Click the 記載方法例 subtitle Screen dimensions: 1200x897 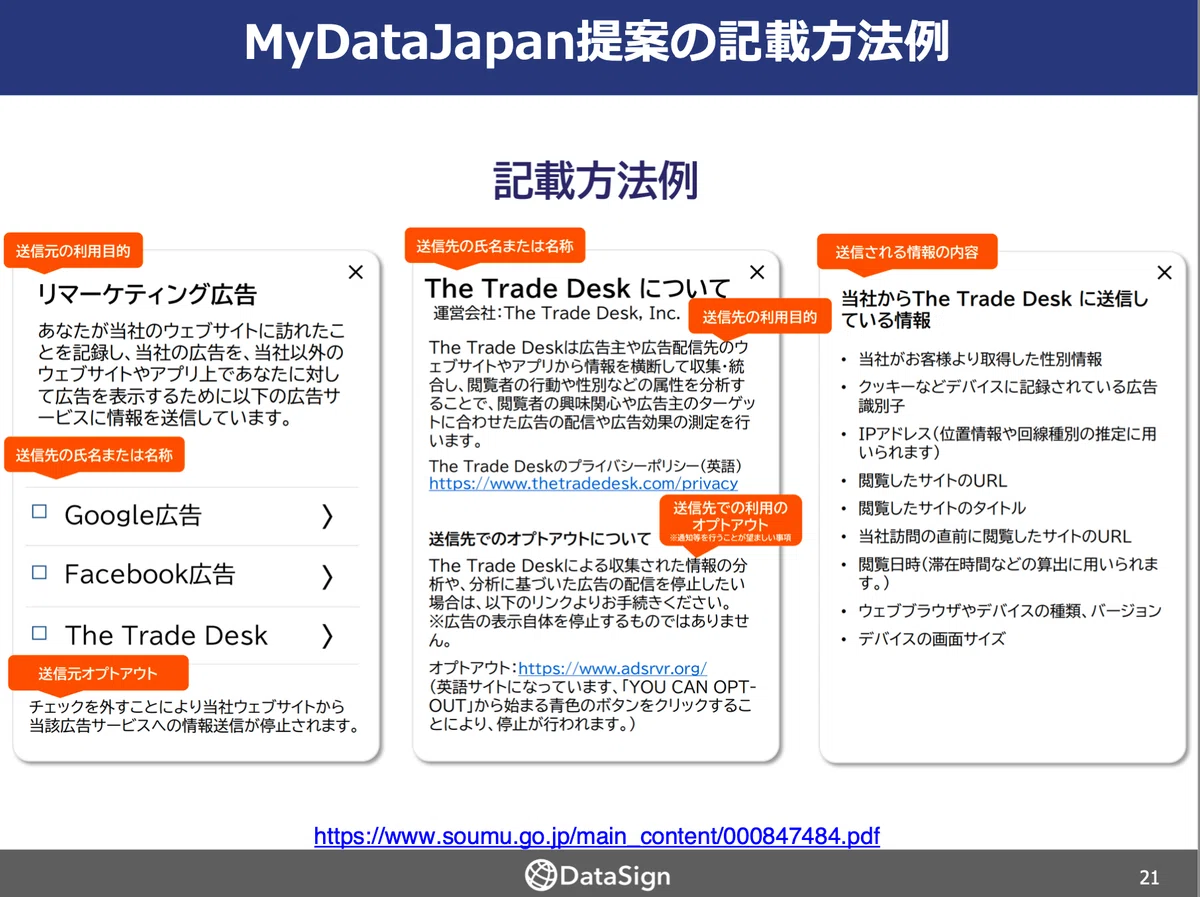596,181
